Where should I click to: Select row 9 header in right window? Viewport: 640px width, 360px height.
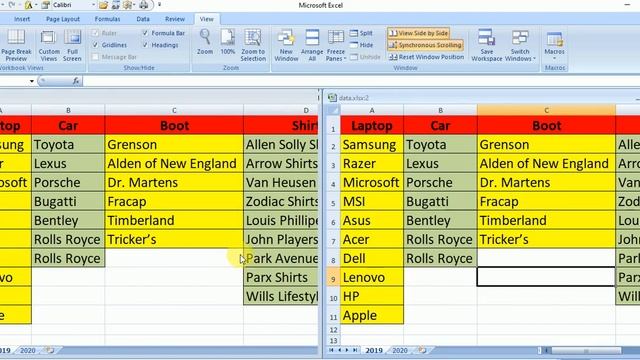333,278
